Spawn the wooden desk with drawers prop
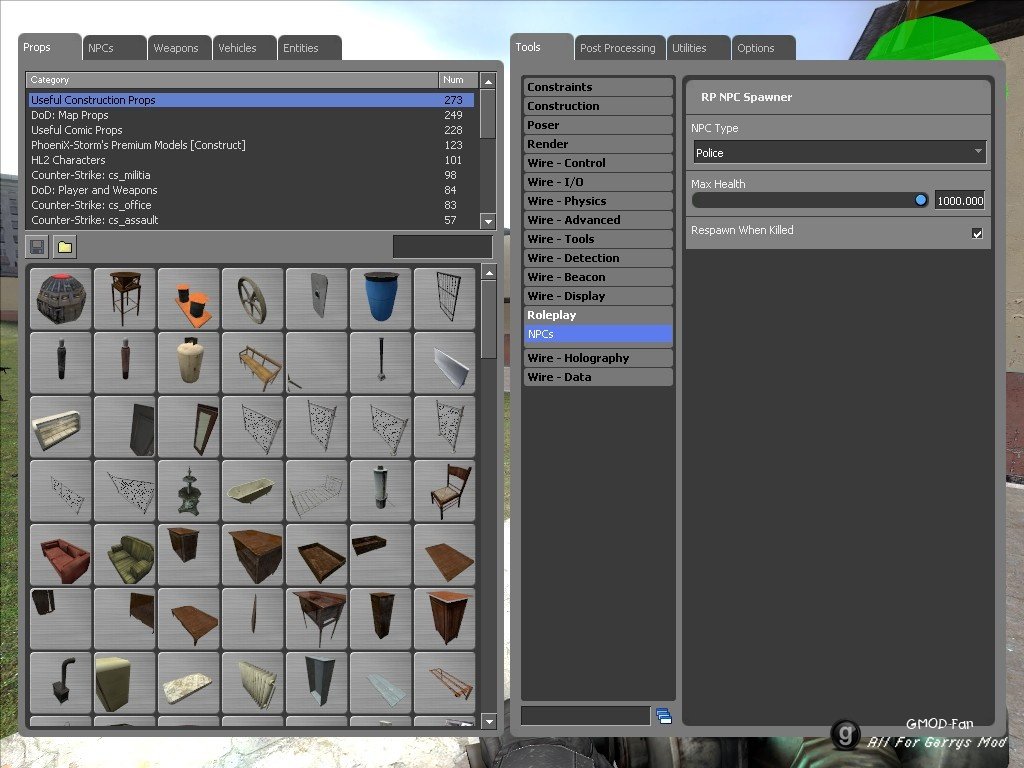The height and width of the screenshot is (768, 1024). point(253,554)
